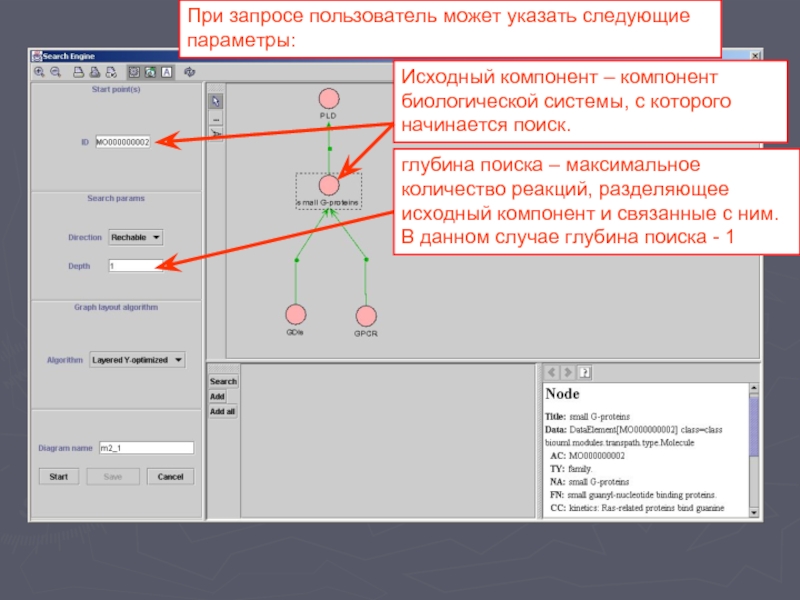
Task: Click the help question mark icon
Action: pos(585,372)
